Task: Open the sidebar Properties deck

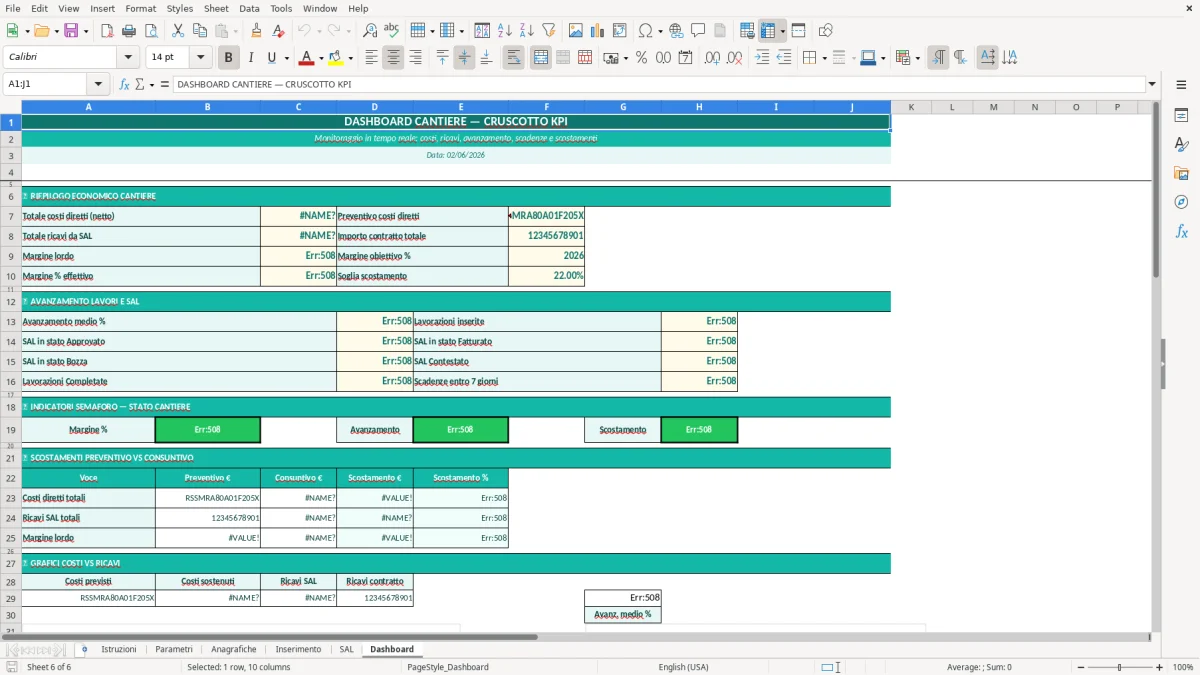Action: [1181, 116]
